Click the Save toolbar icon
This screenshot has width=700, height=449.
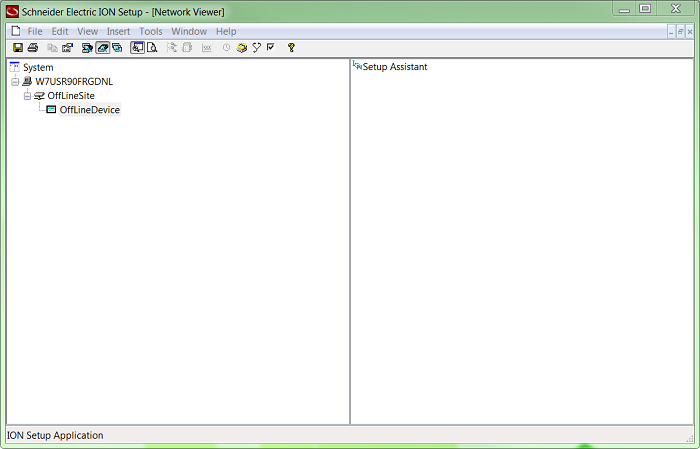[x=18, y=47]
